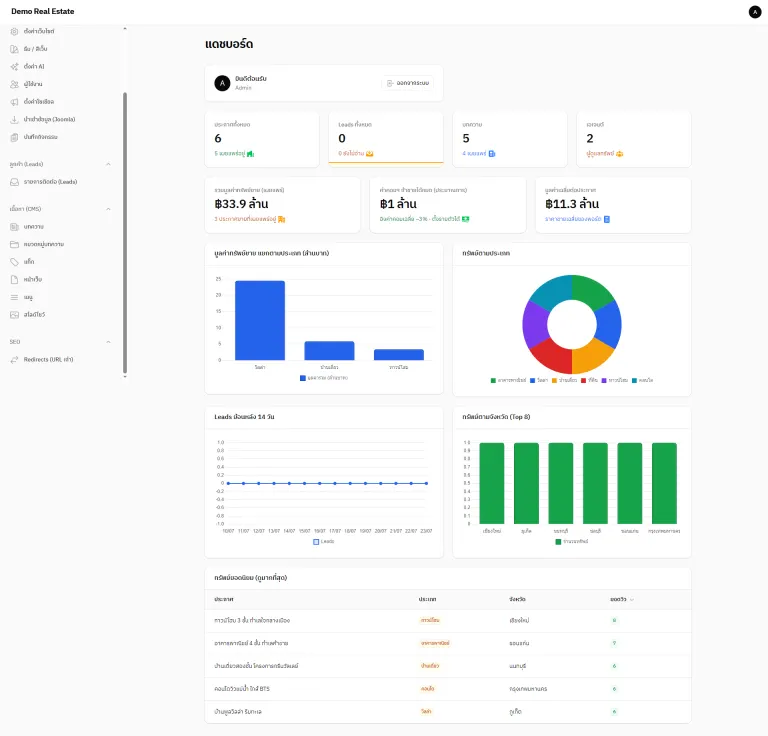Toggle the Leads legend under the line chart
The width and height of the screenshot is (768, 736).
[x=324, y=542]
